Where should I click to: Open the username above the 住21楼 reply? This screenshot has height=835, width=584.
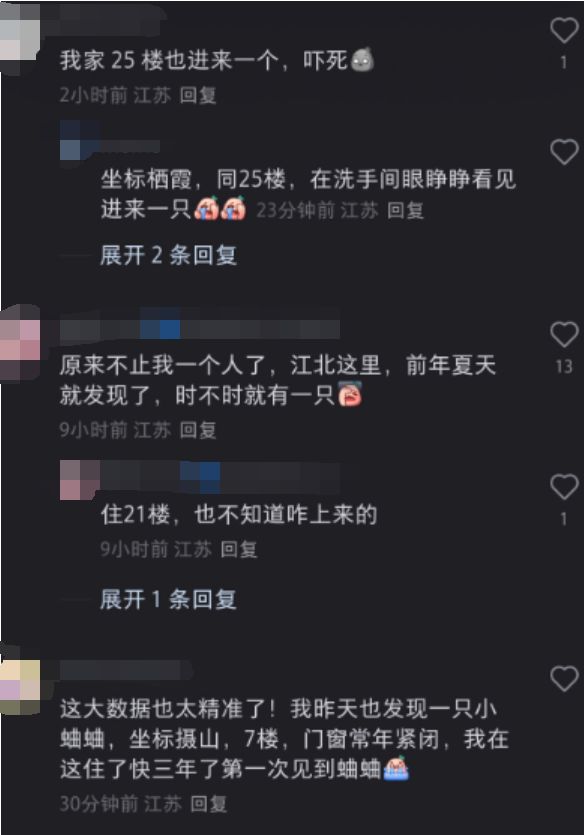[220, 476]
